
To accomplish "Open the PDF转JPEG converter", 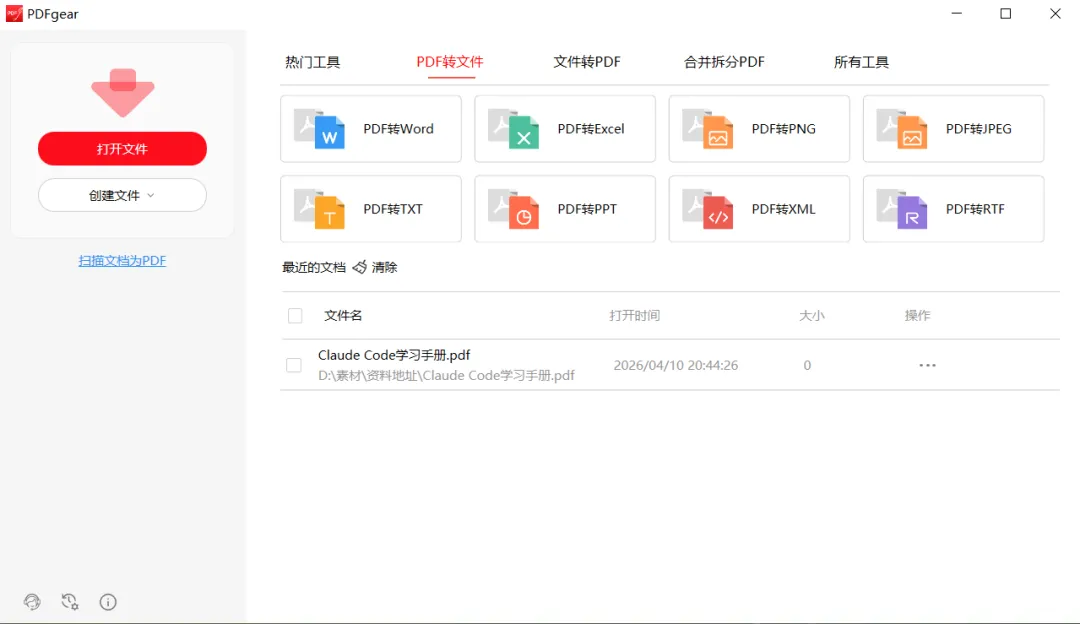I will 953,129.
